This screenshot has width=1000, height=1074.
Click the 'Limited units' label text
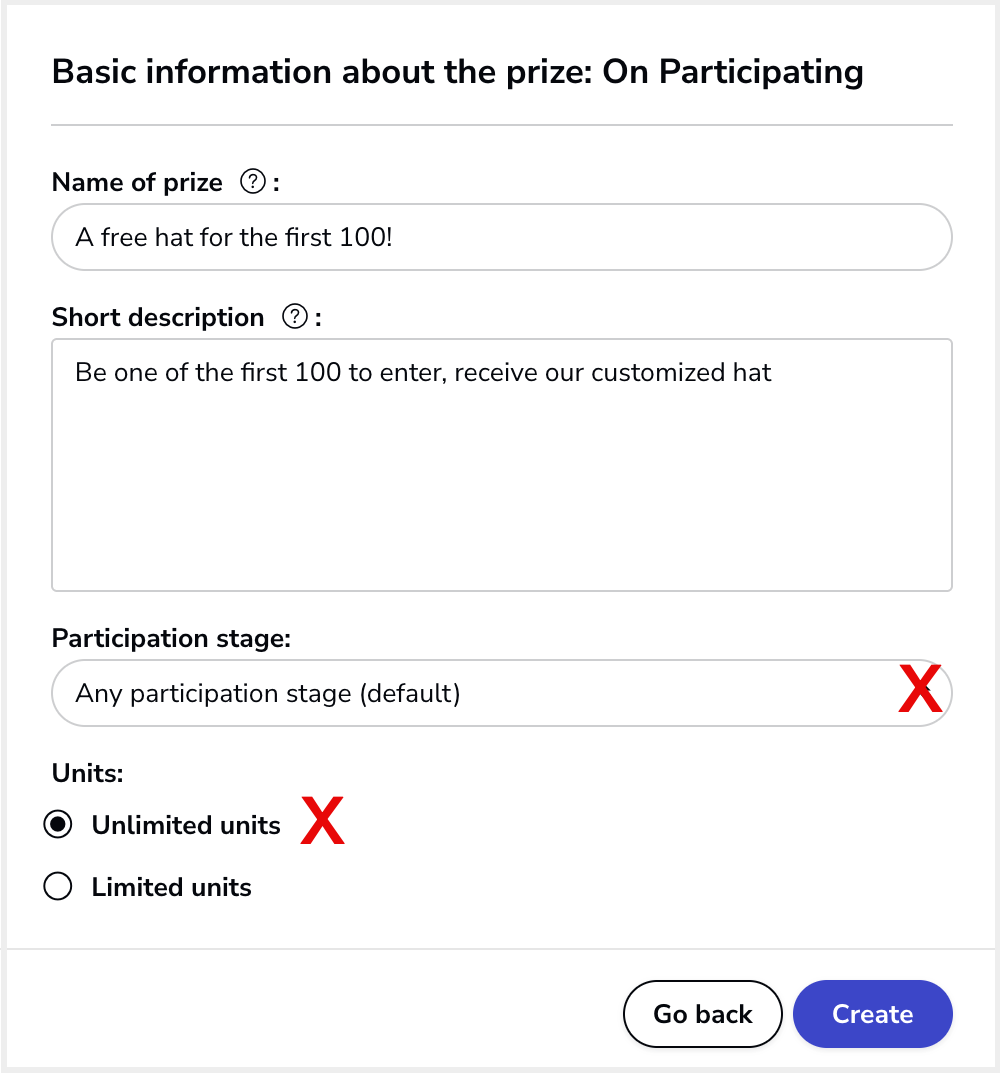coord(171,887)
